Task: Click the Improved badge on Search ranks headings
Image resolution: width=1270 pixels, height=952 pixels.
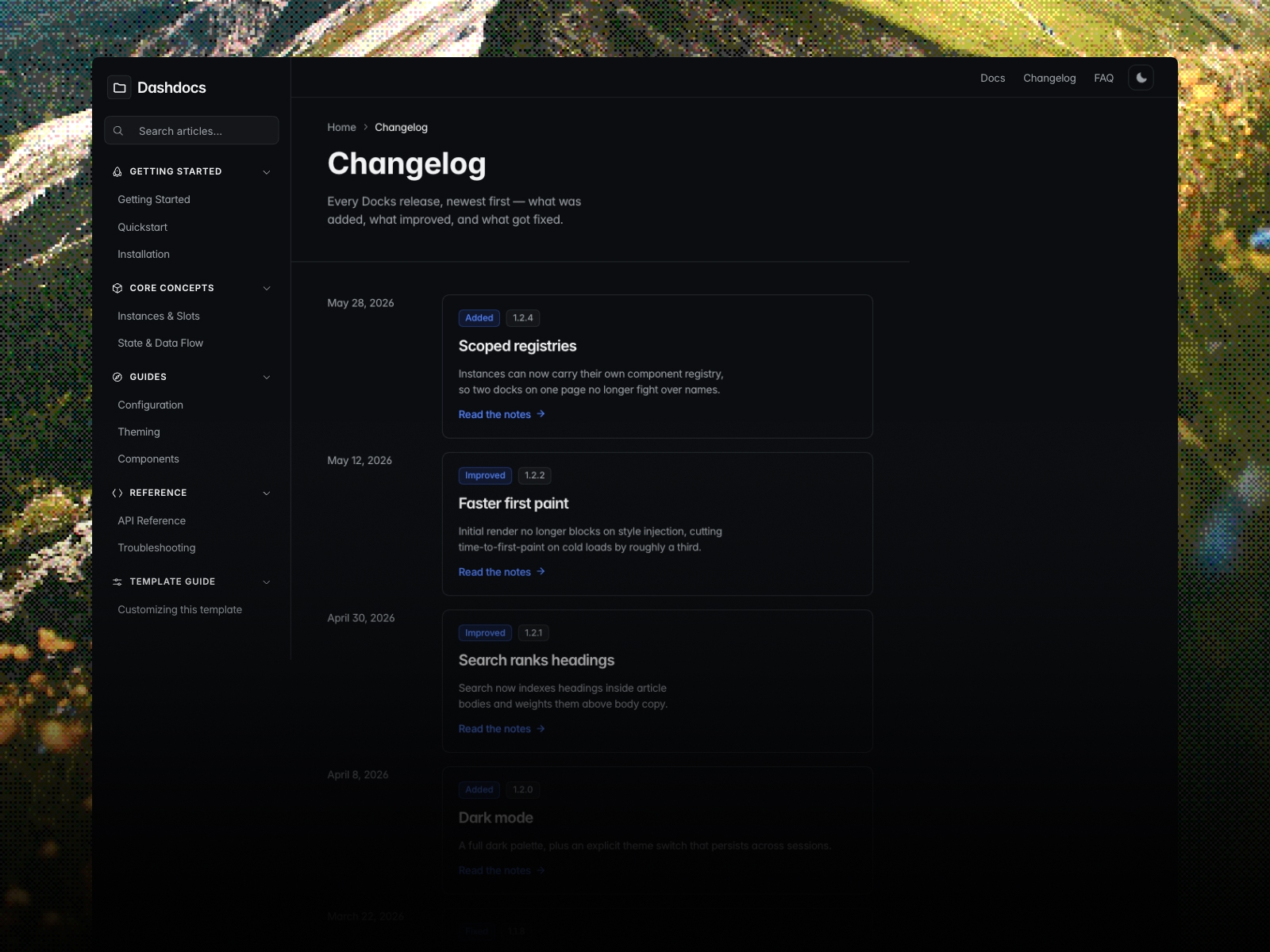Action: tap(485, 633)
